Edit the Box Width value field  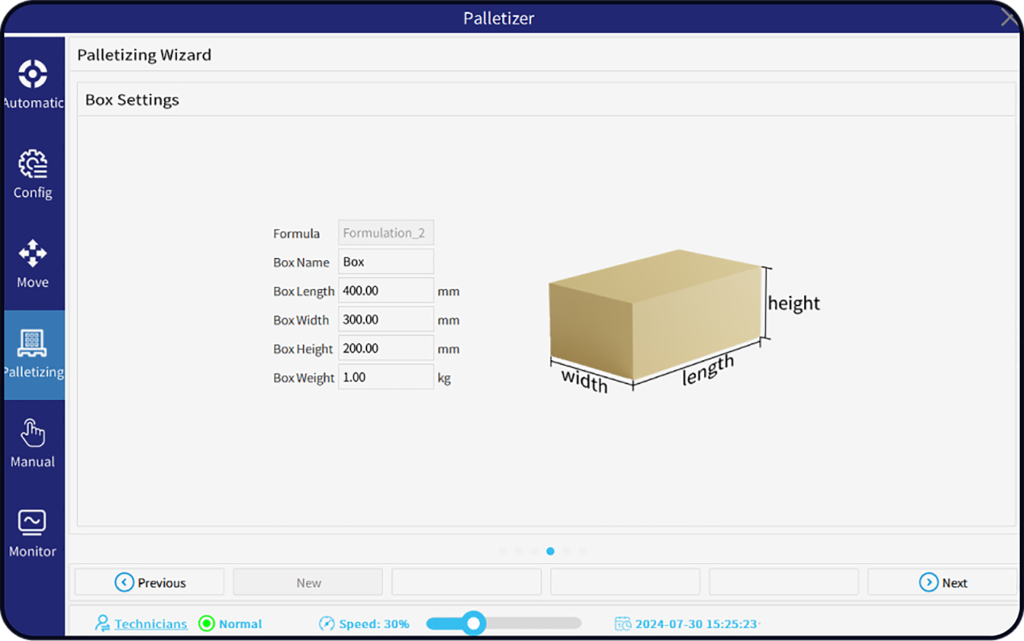pos(386,320)
